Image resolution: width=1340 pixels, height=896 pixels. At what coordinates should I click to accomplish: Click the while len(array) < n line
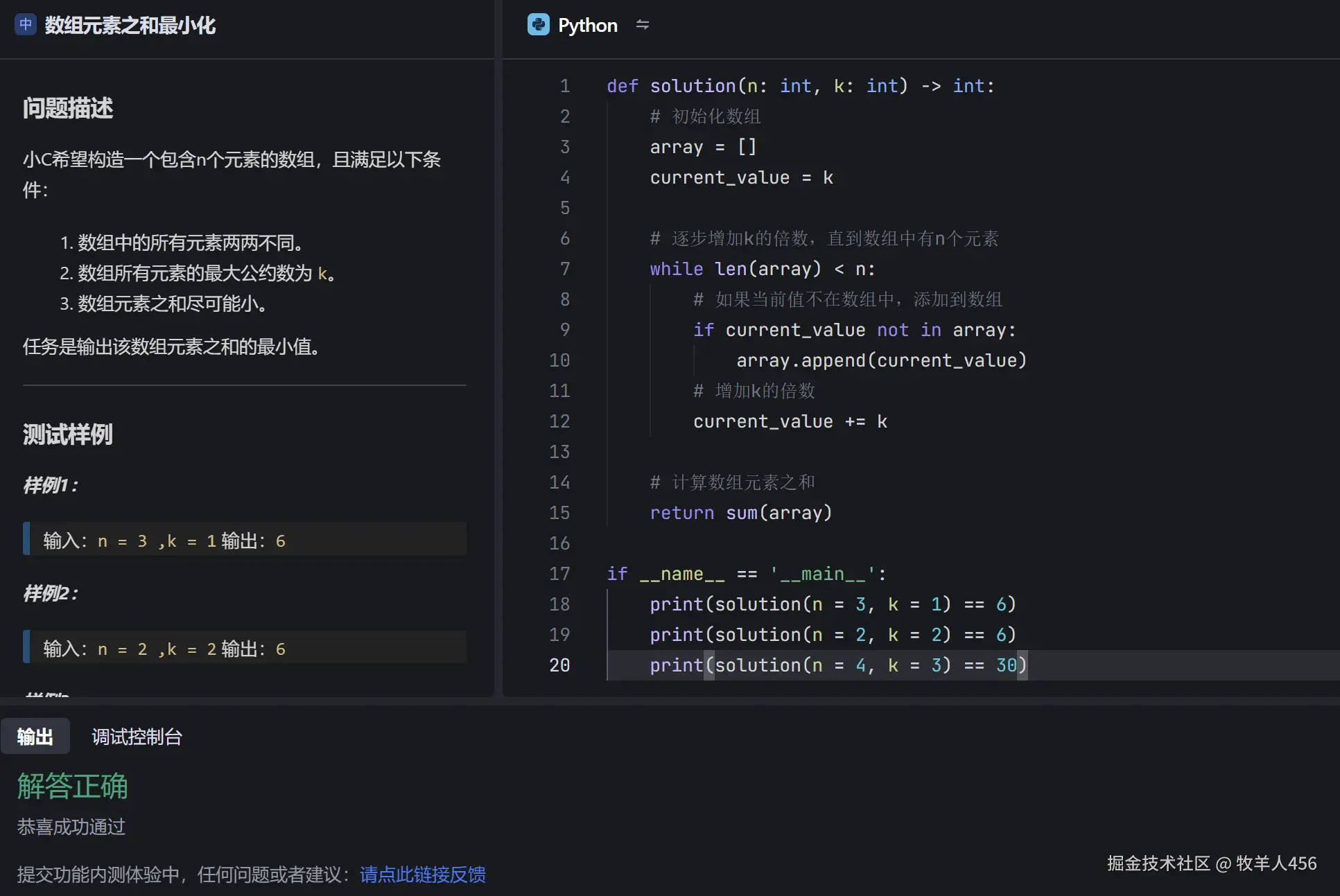pyautogui.click(x=762, y=269)
